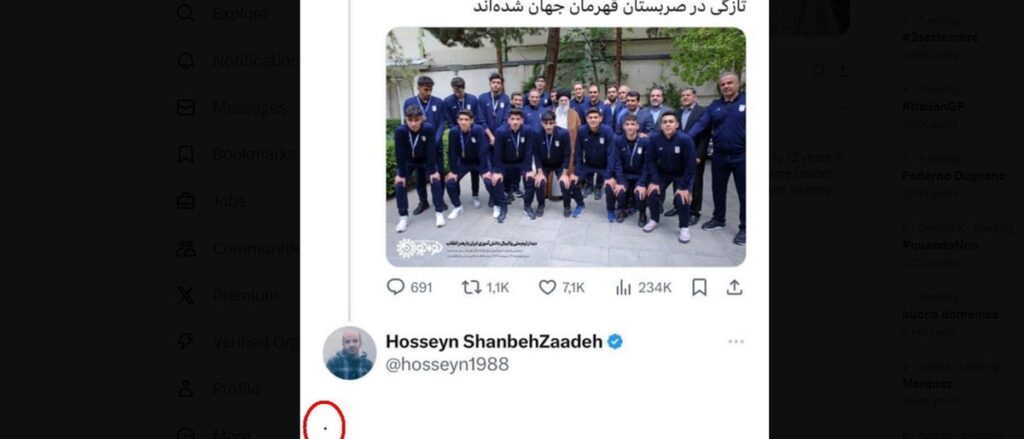Click the repost icon showing 1,1K
The width and height of the screenshot is (1024, 439).
point(472,287)
